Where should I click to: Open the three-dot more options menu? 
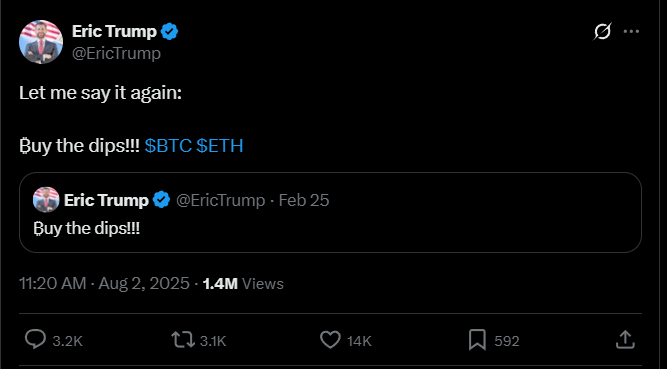631,31
